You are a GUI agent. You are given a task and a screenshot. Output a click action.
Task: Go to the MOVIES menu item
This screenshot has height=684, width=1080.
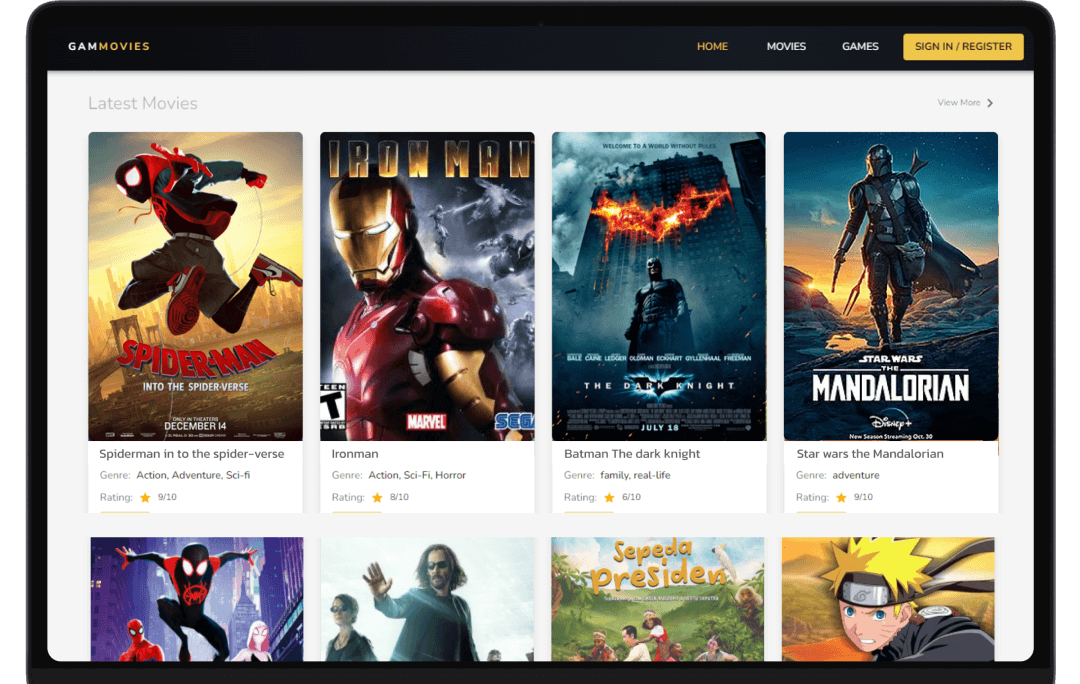(786, 46)
